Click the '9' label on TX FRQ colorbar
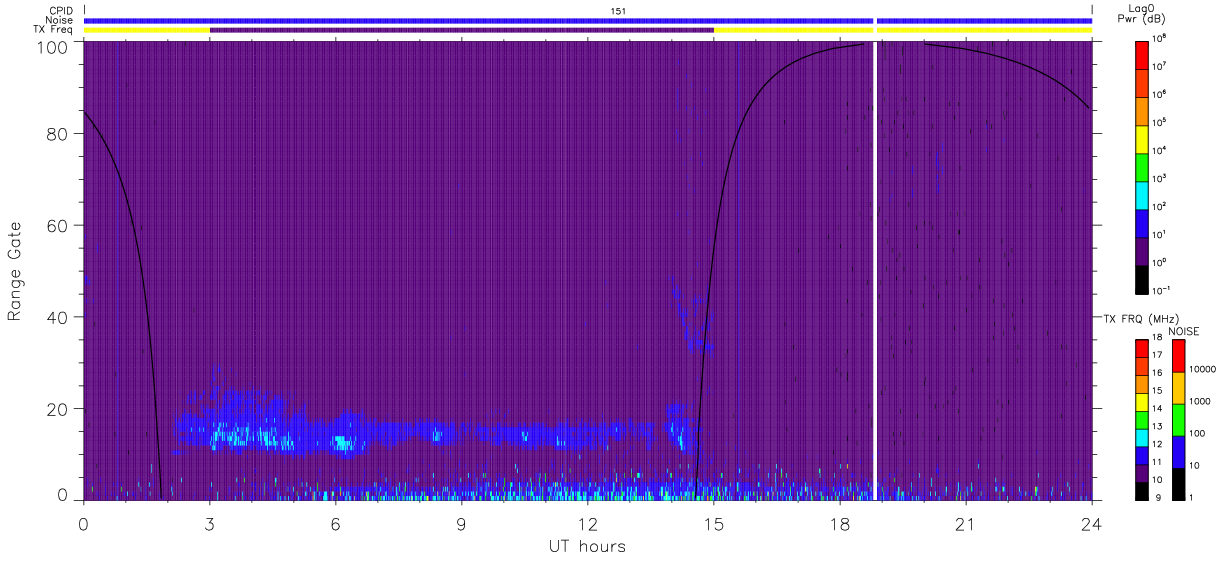The image size is (1228, 567). click(1158, 497)
